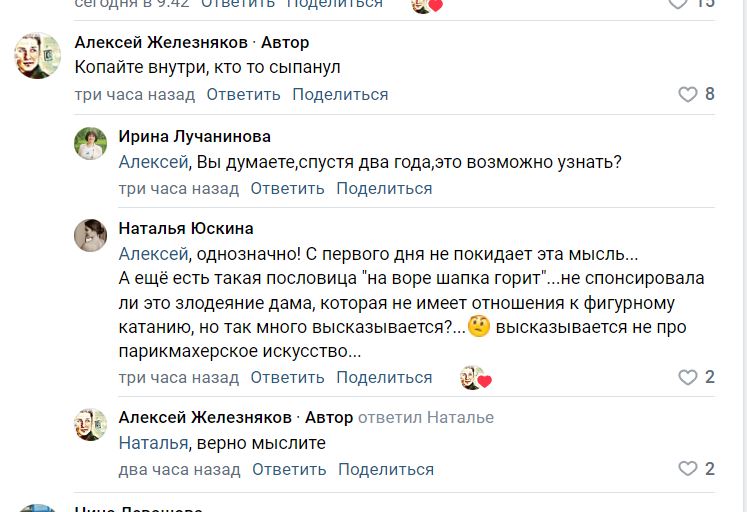This screenshot has height=512, width=747.
Task: Open Ирина Лучанинова's profile avatar
Action: (x=91, y=144)
